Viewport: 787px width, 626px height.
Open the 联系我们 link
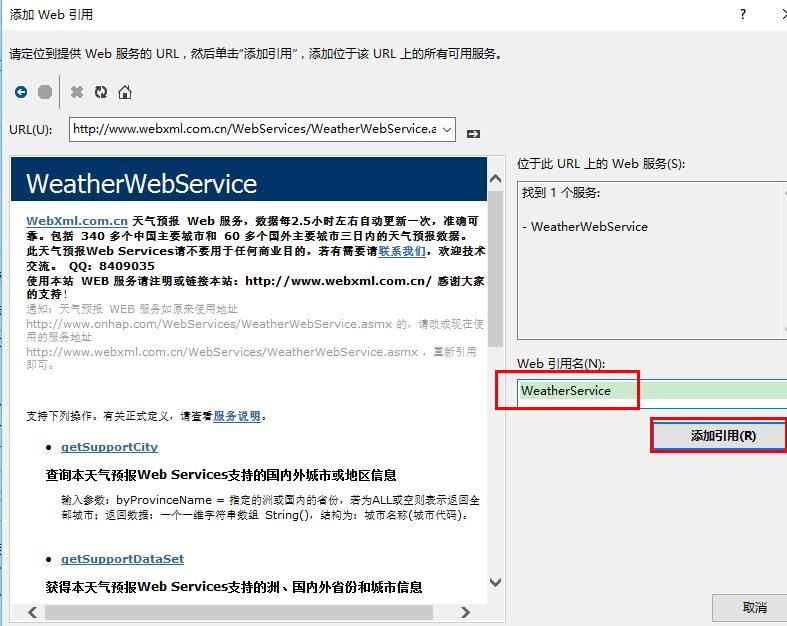[x=402, y=251]
